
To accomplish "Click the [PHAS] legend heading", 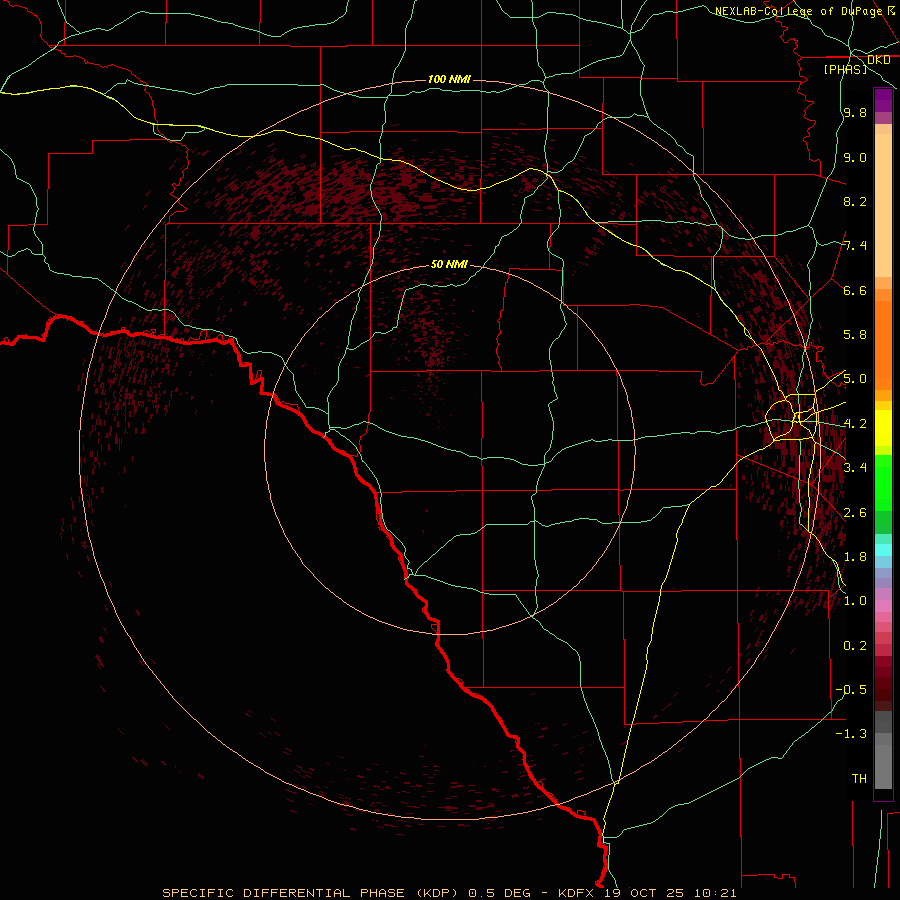I will point(845,69).
